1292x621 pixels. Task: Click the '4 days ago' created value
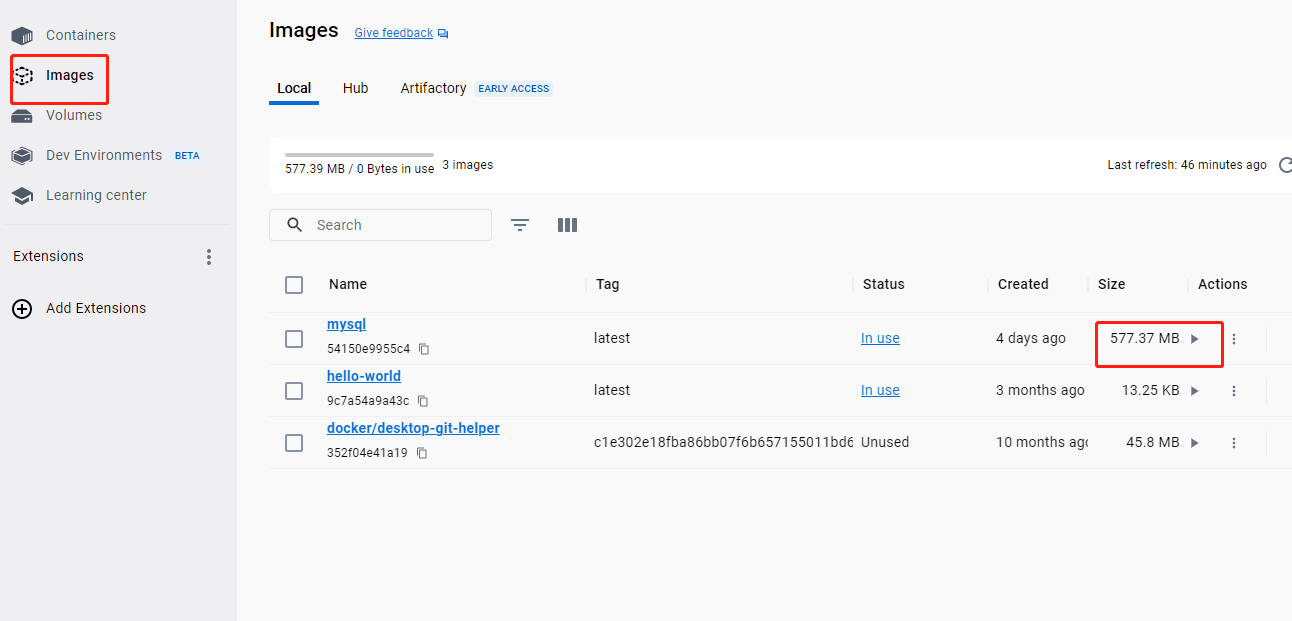1031,339
